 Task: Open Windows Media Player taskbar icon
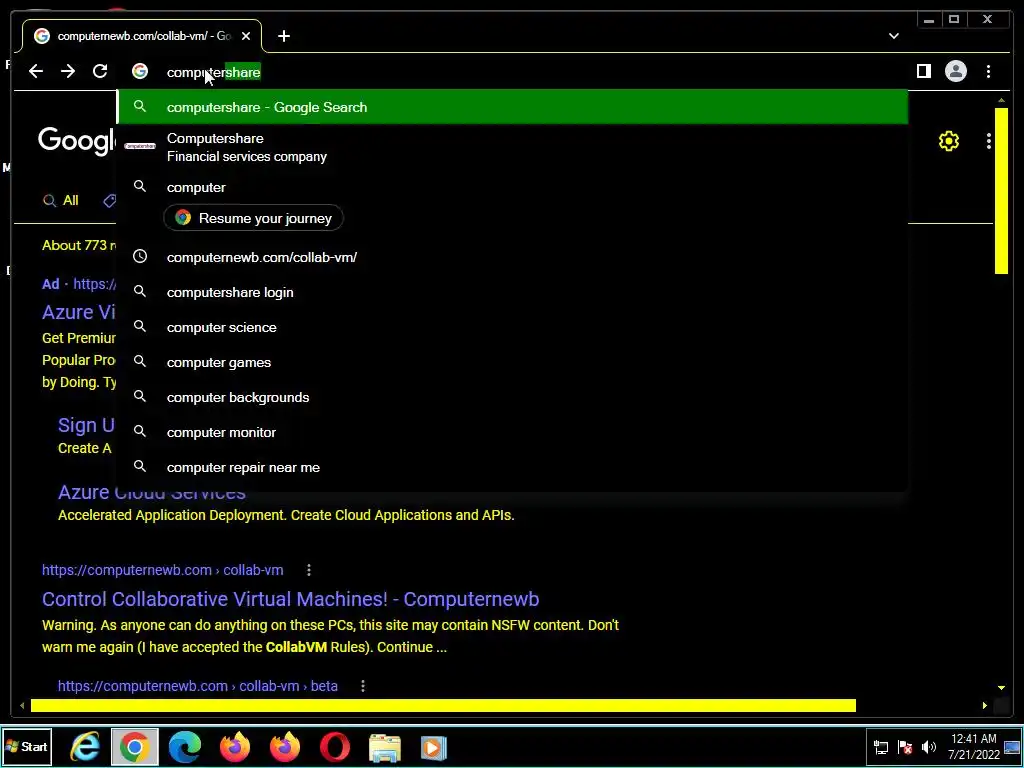(x=433, y=747)
